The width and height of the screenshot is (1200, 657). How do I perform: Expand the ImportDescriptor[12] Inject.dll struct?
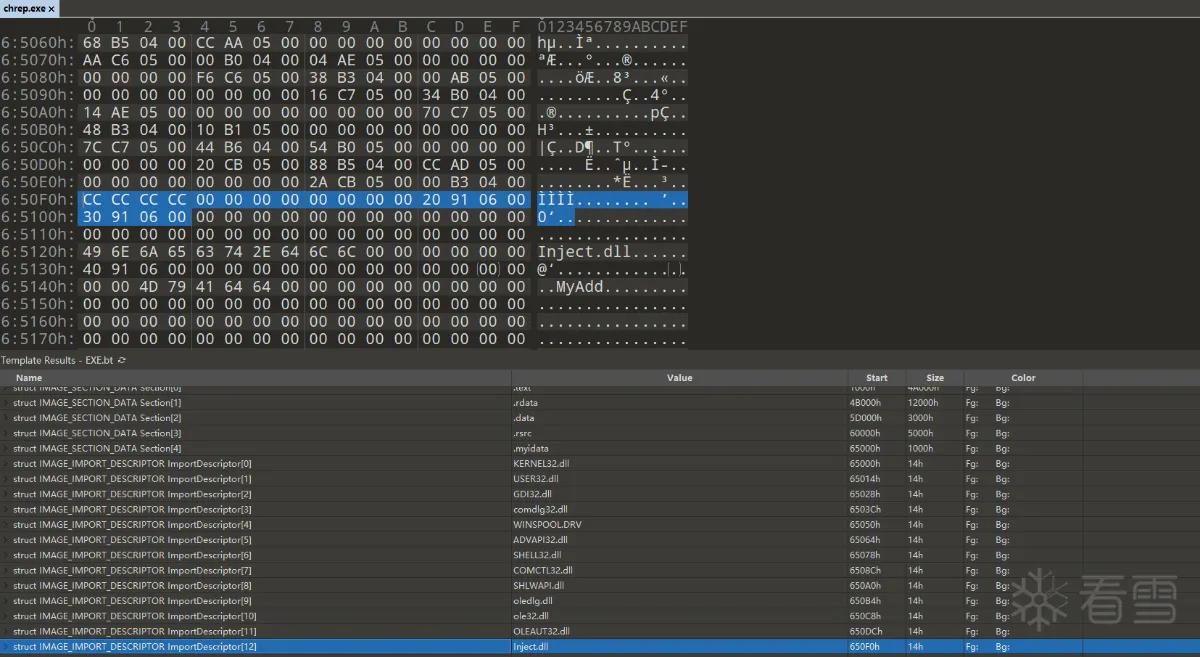point(7,647)
